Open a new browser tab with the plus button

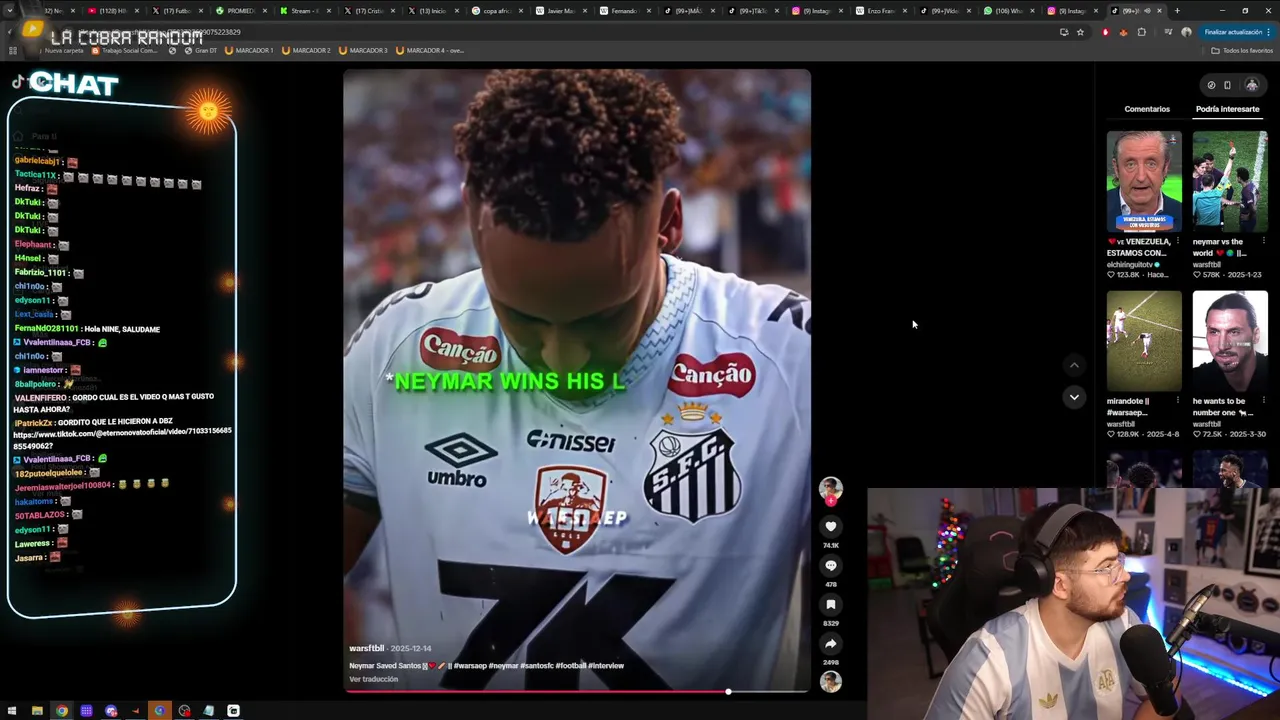click(x=1177, y=11)
